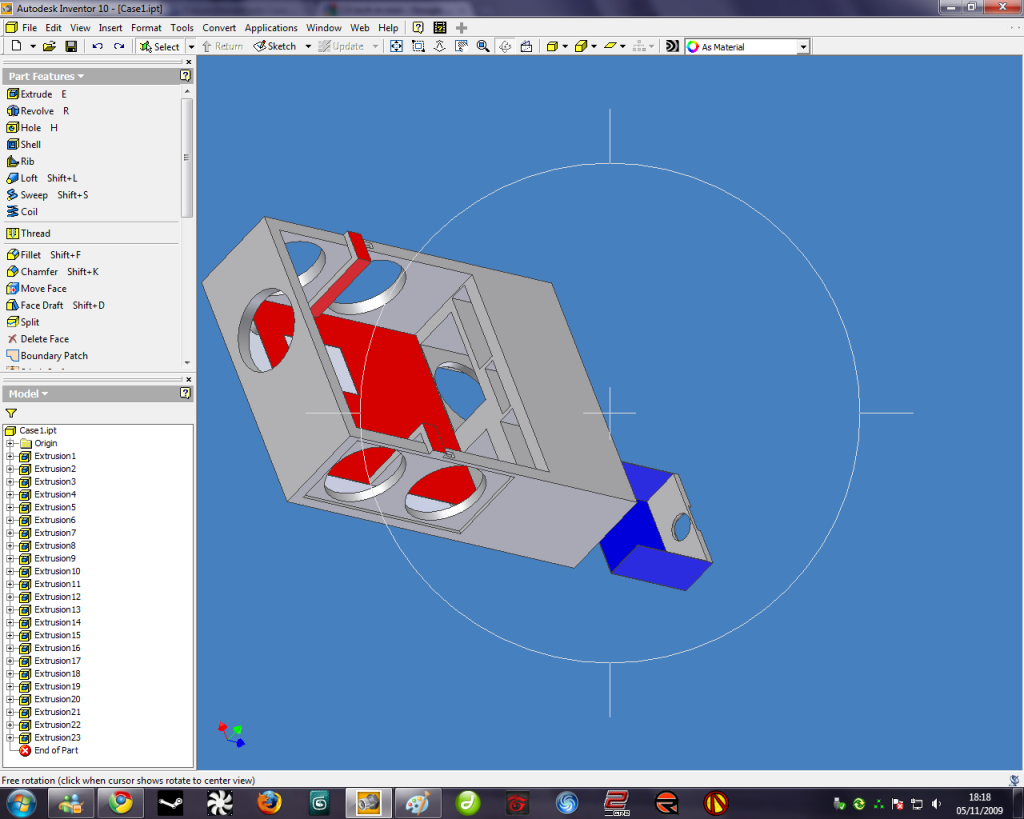
Task: Select the Shell feature tool
Action: (x=24, y=144)
